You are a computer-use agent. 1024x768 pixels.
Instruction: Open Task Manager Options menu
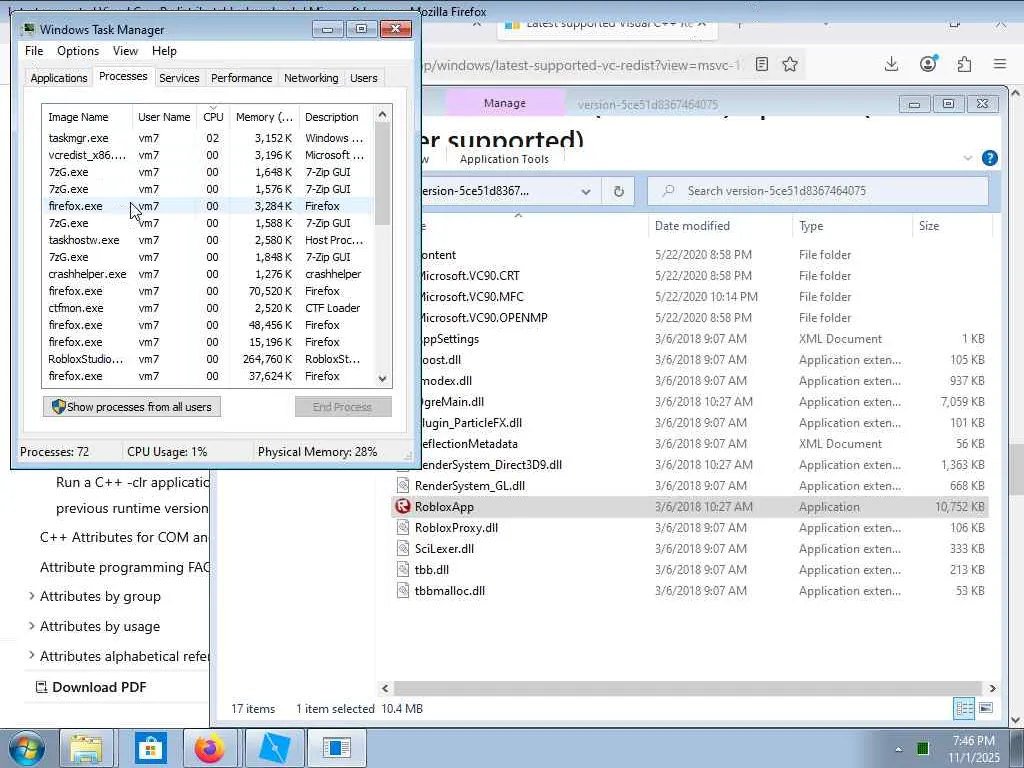pos(78,51)
